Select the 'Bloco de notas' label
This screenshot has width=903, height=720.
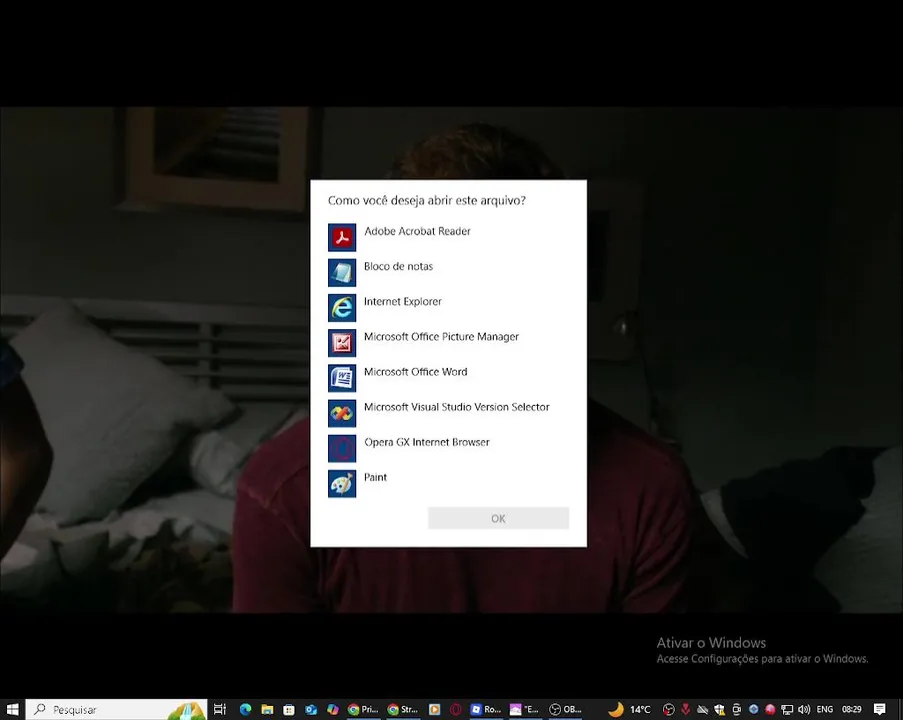point(399,266)
